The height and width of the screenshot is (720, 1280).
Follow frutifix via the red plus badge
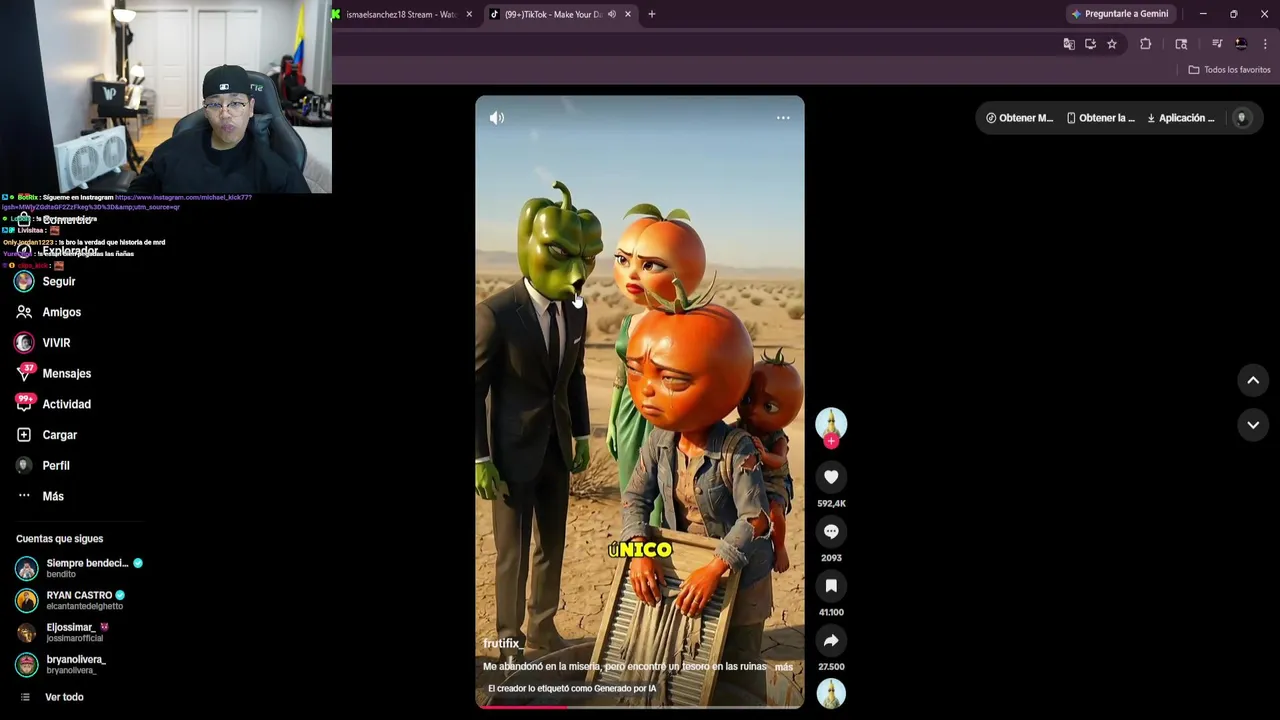[831, 441]
